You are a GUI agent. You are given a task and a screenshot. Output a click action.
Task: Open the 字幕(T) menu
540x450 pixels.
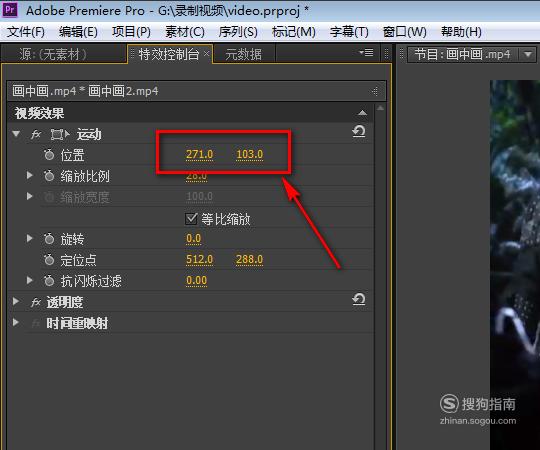click(349, 32)
